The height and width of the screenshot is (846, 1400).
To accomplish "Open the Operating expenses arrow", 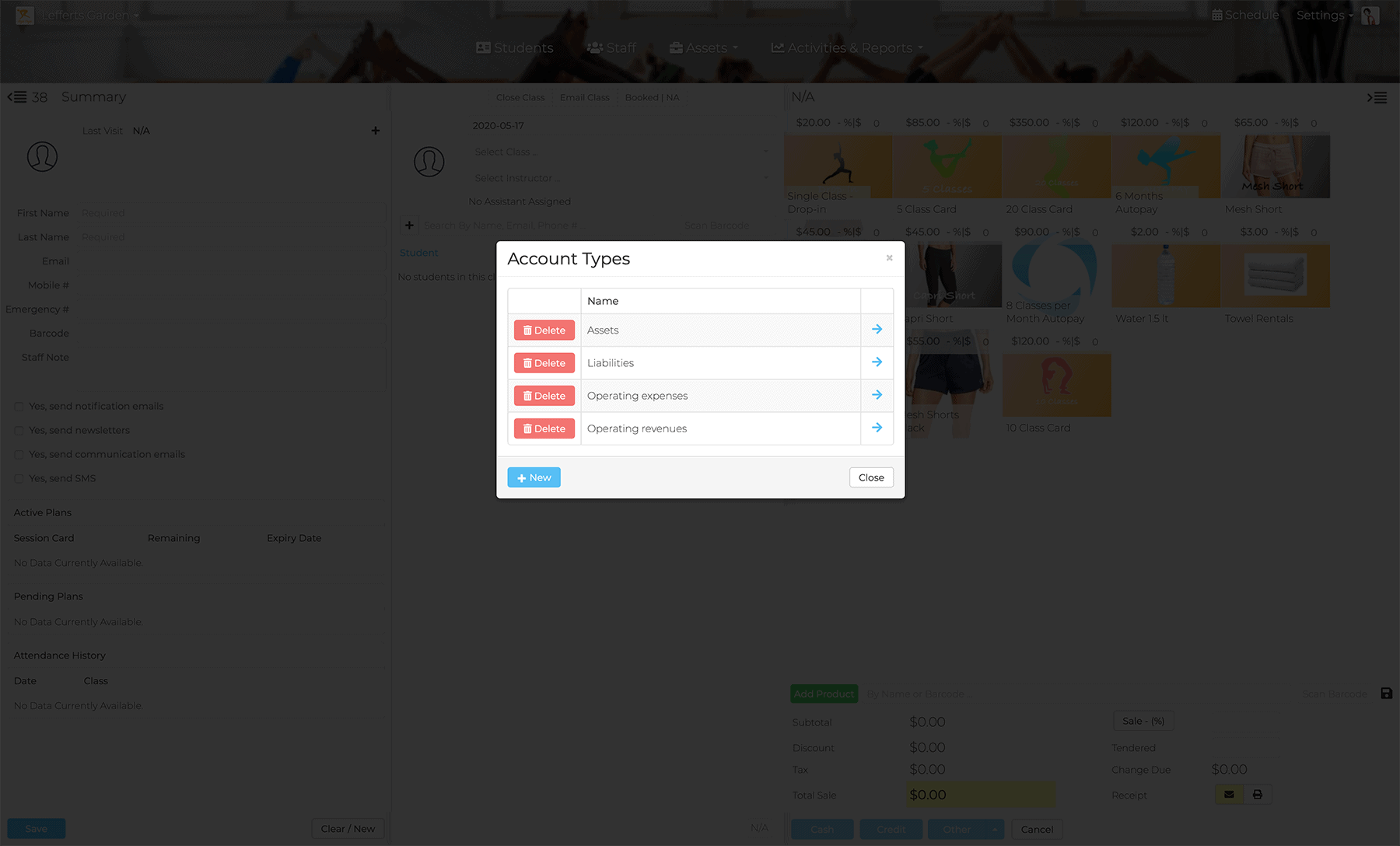I will click(877, 395).
